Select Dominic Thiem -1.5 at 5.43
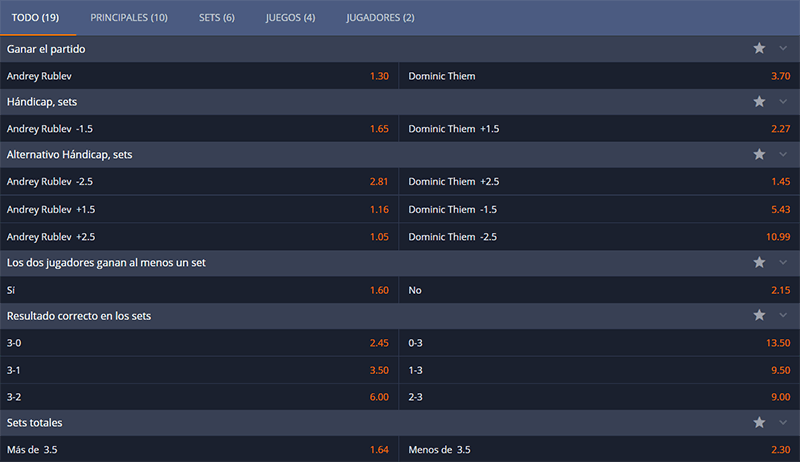800x462 pixels. click(x=599, y=209)
